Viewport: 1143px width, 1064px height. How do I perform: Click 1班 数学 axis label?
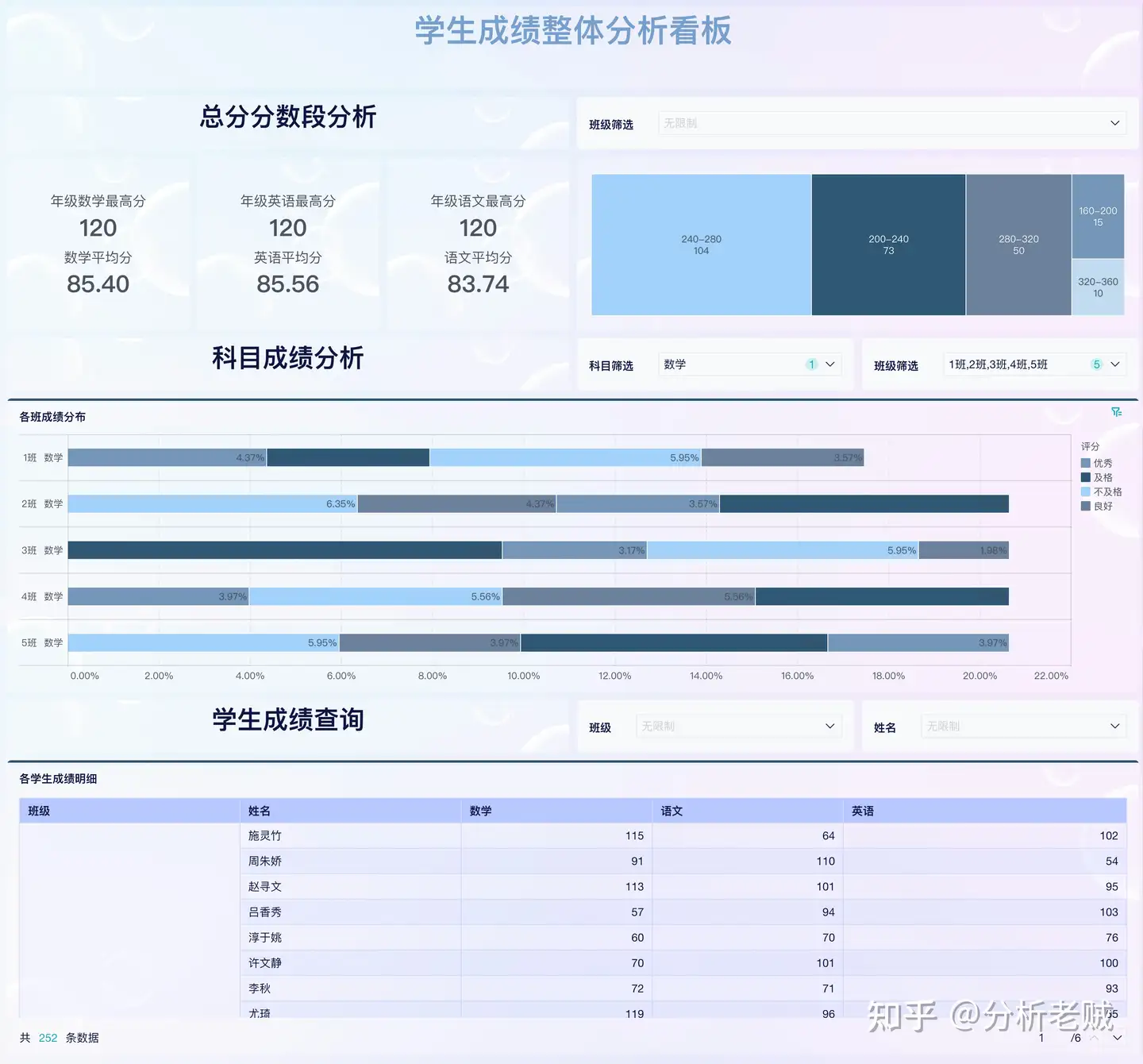(x=43, y=457)
